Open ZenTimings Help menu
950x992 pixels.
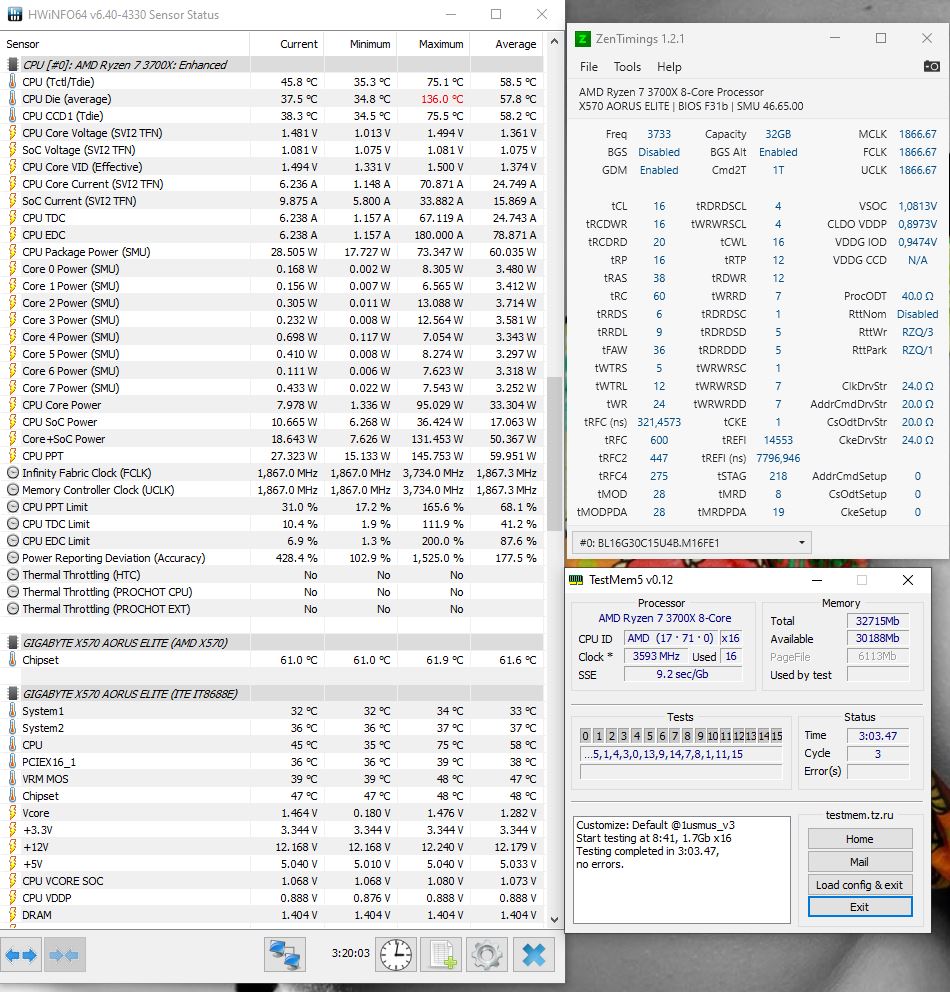669,66
